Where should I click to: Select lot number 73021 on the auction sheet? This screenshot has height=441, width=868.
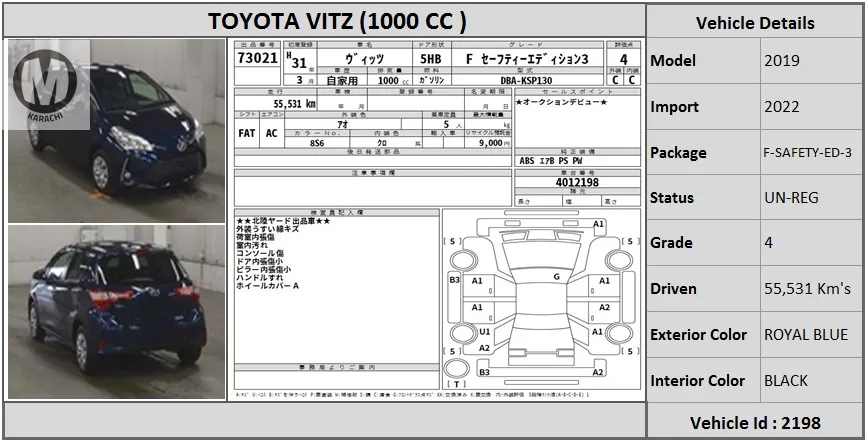click(x=257, y=58)
